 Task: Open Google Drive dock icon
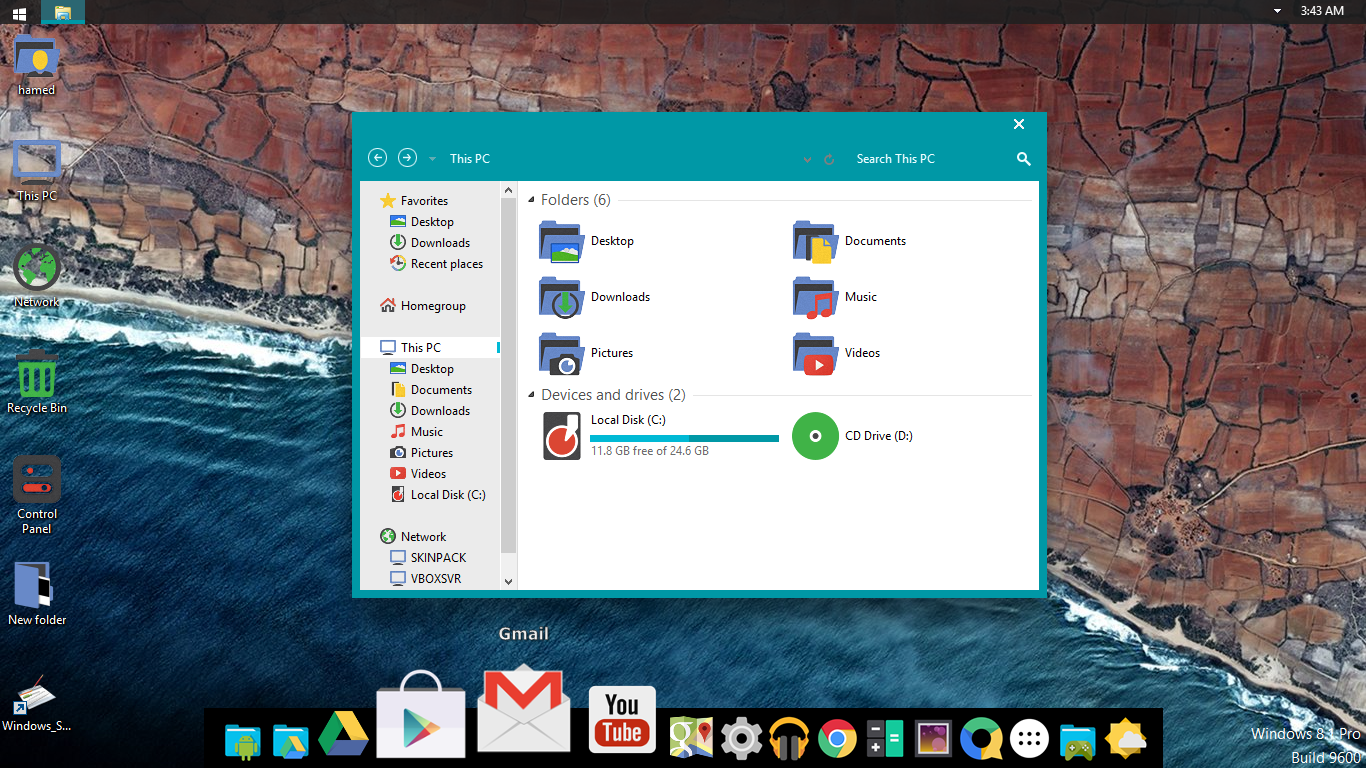click(343, 736)
